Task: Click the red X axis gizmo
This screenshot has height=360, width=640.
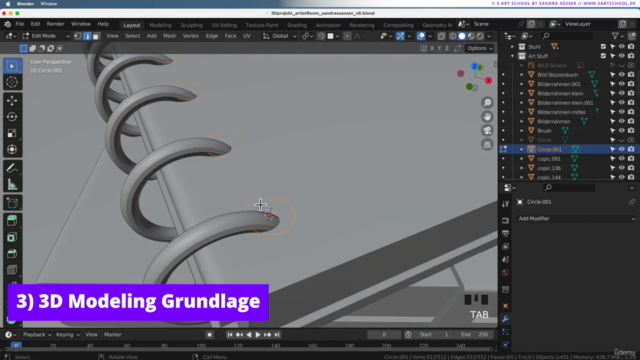Action: [488, 80]
